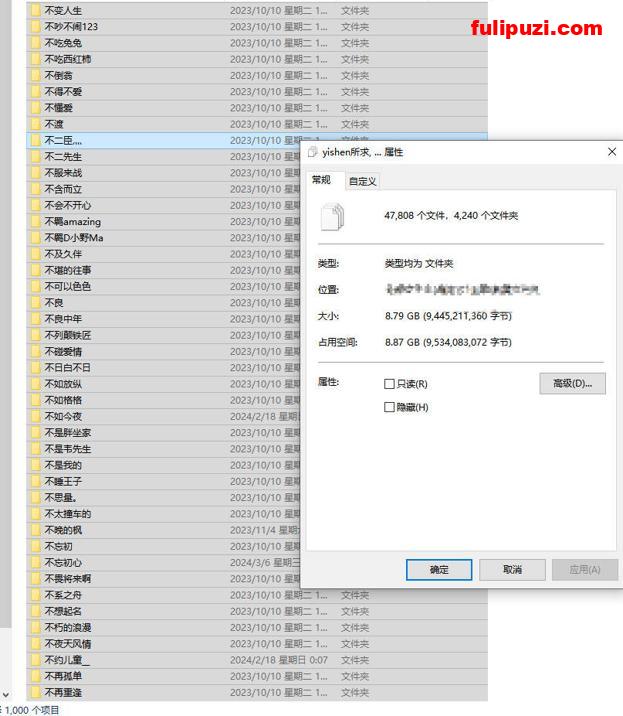
Task: Click the folder icon for 不约儿童_
Action: [x=35, y=660]
